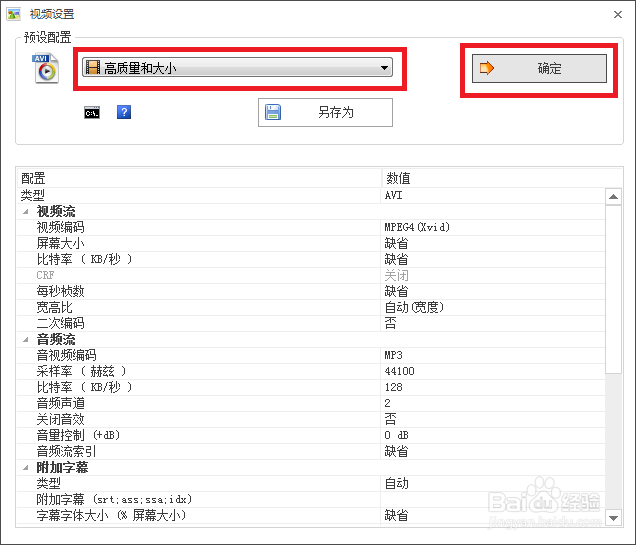
Task: Click the AVI type value cell
Action: click(493, 195)
